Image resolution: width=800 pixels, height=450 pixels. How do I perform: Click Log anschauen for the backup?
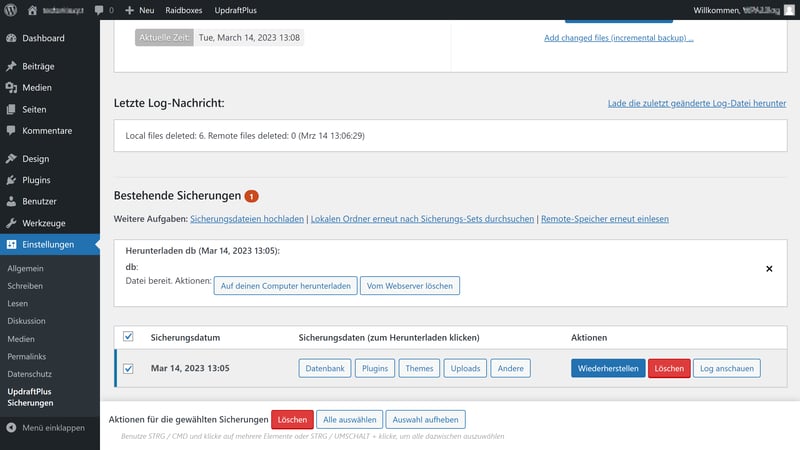[x=726, y=368]
